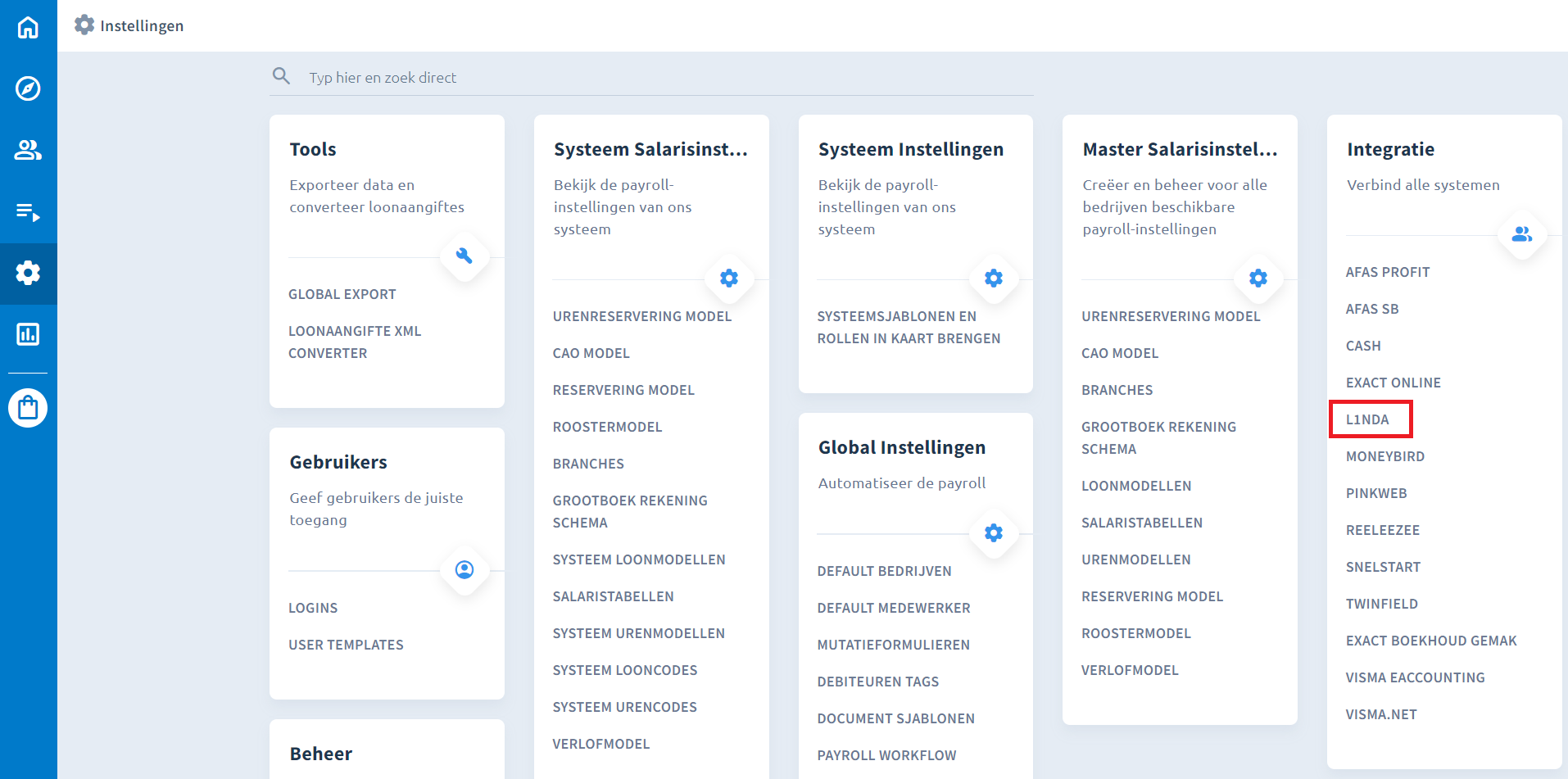
Task: Open VERLOFMODEL in Systeem Salarisinst card
Action: pyautogui.click(x=601, y=744)
